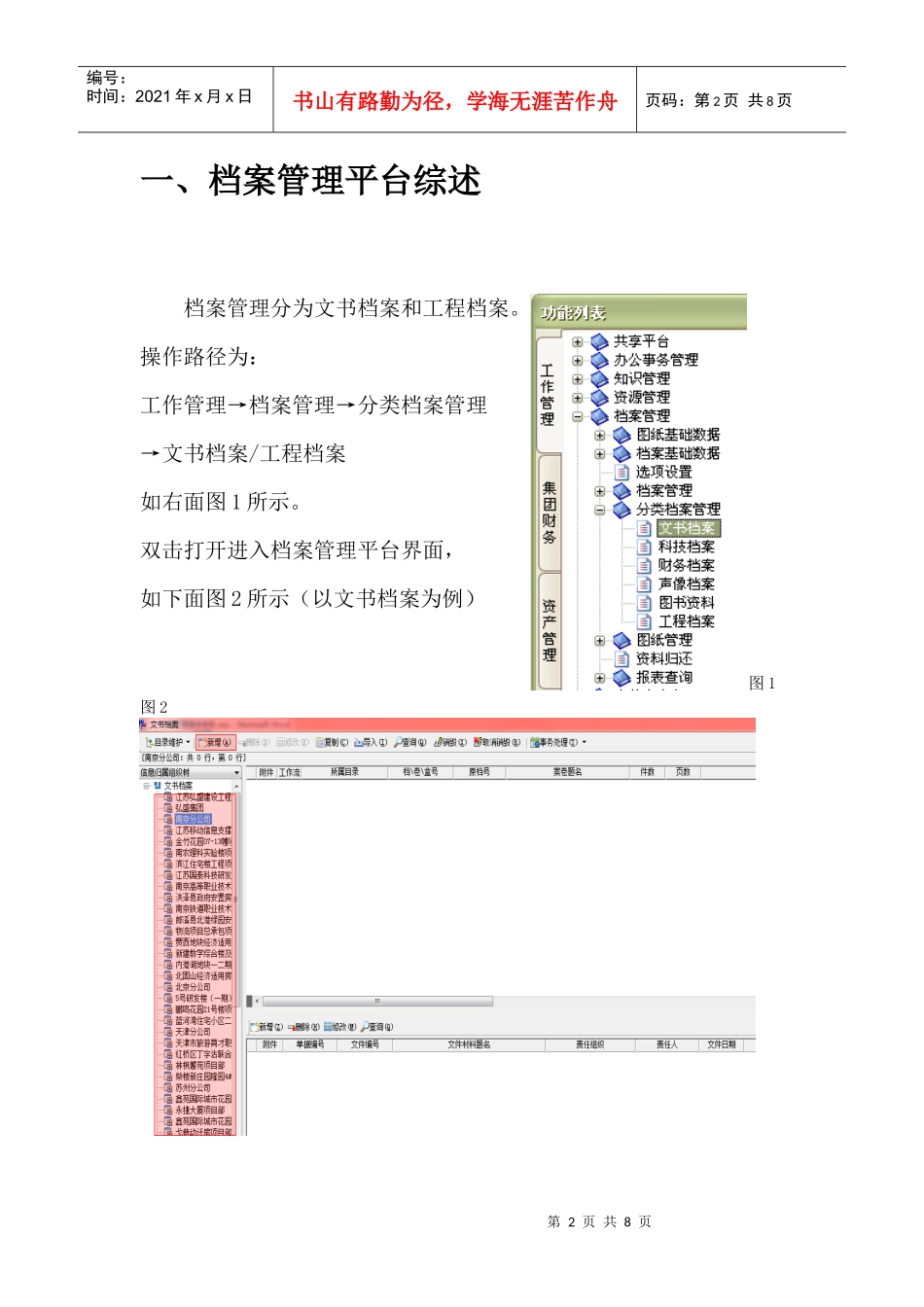Expand the 知识管理 tree node
This screenshot has height=1307, width=924.
(578, 379)
